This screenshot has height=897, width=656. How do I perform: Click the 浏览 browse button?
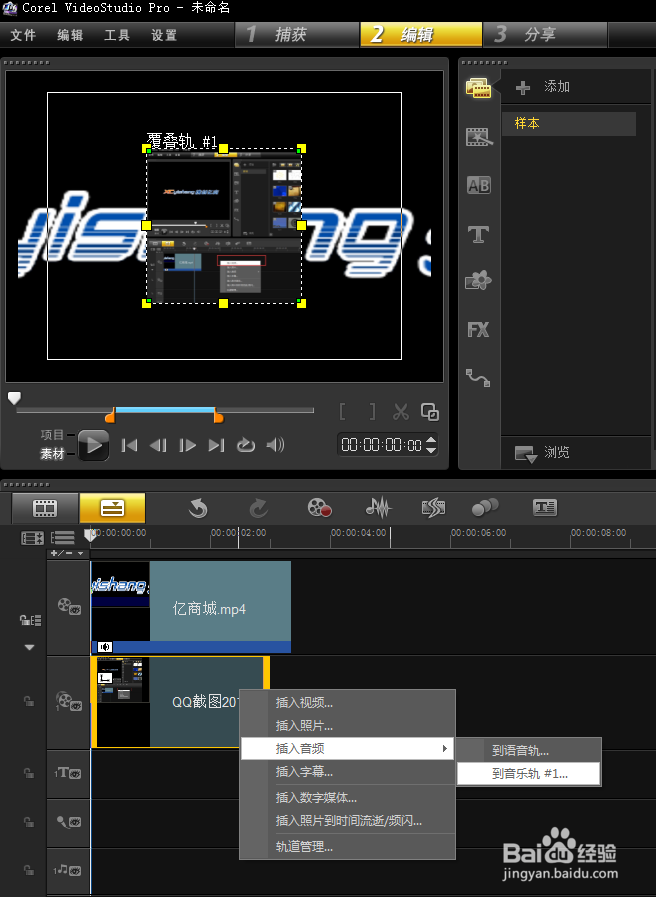click(542, 453)
